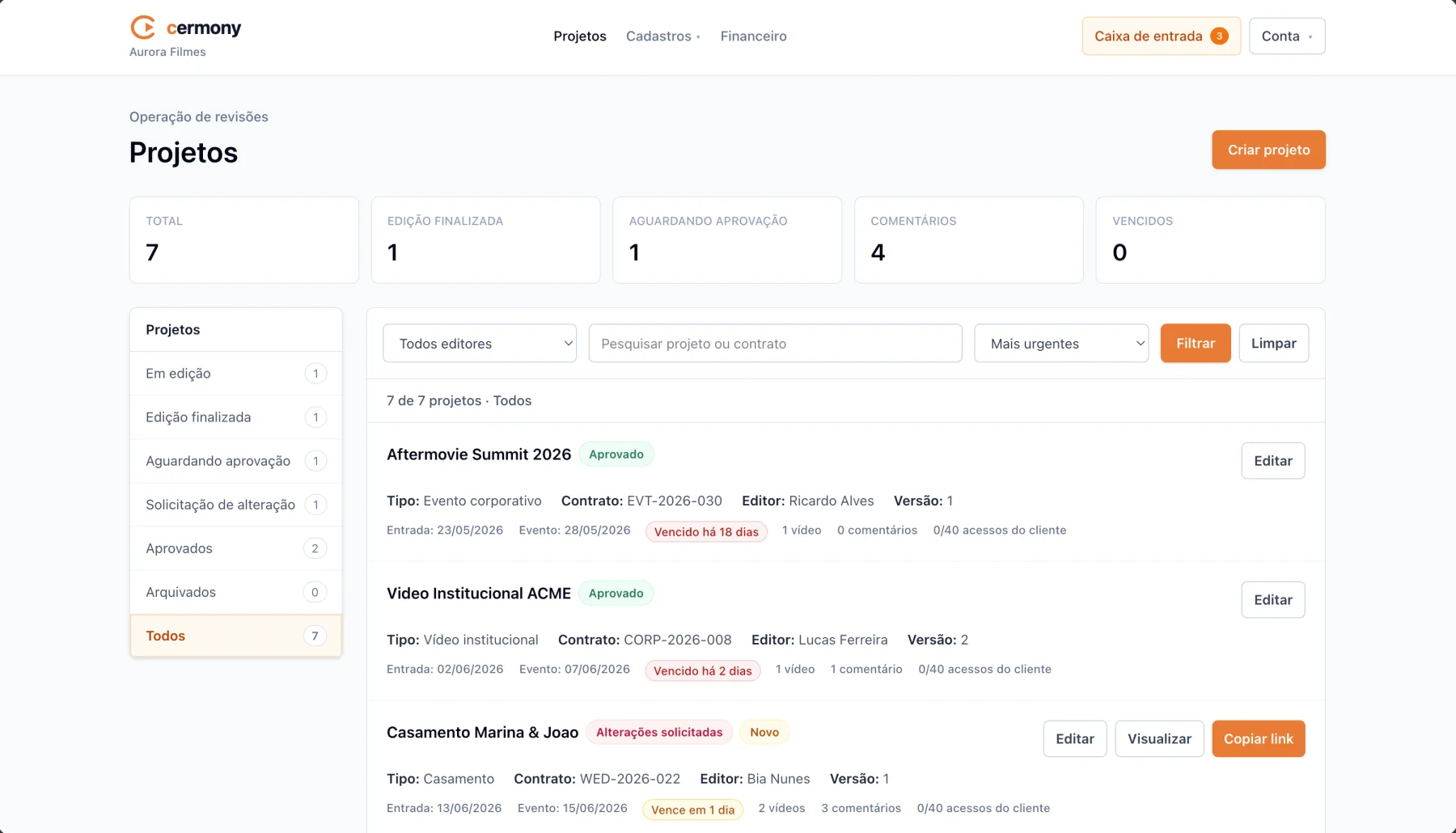Screen dimensions: 1456x833
Task: Focus the Pesquisar projeto ou contrato field
Action: point(775,343)
